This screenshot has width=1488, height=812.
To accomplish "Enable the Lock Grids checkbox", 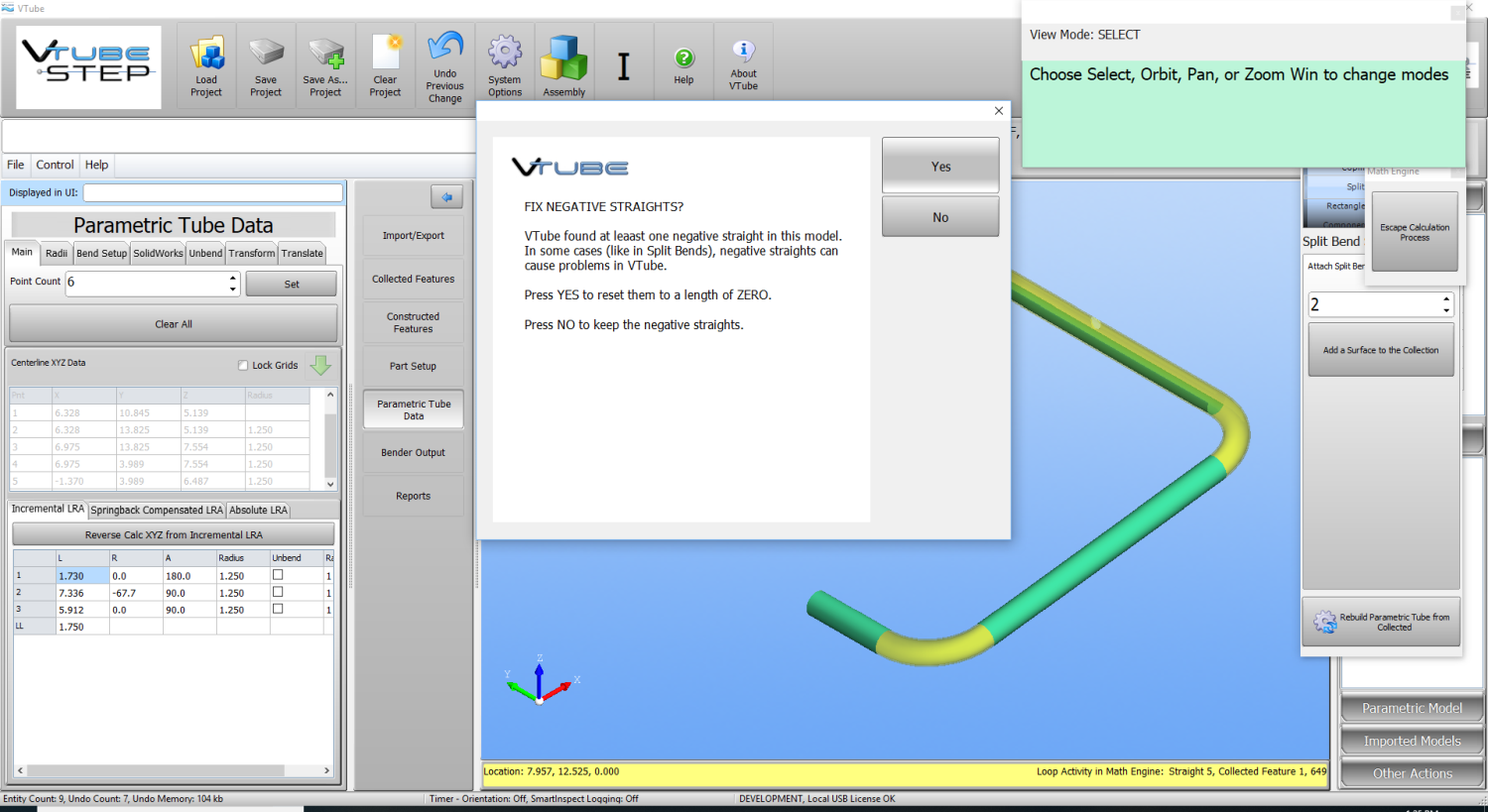I will 243,365.
